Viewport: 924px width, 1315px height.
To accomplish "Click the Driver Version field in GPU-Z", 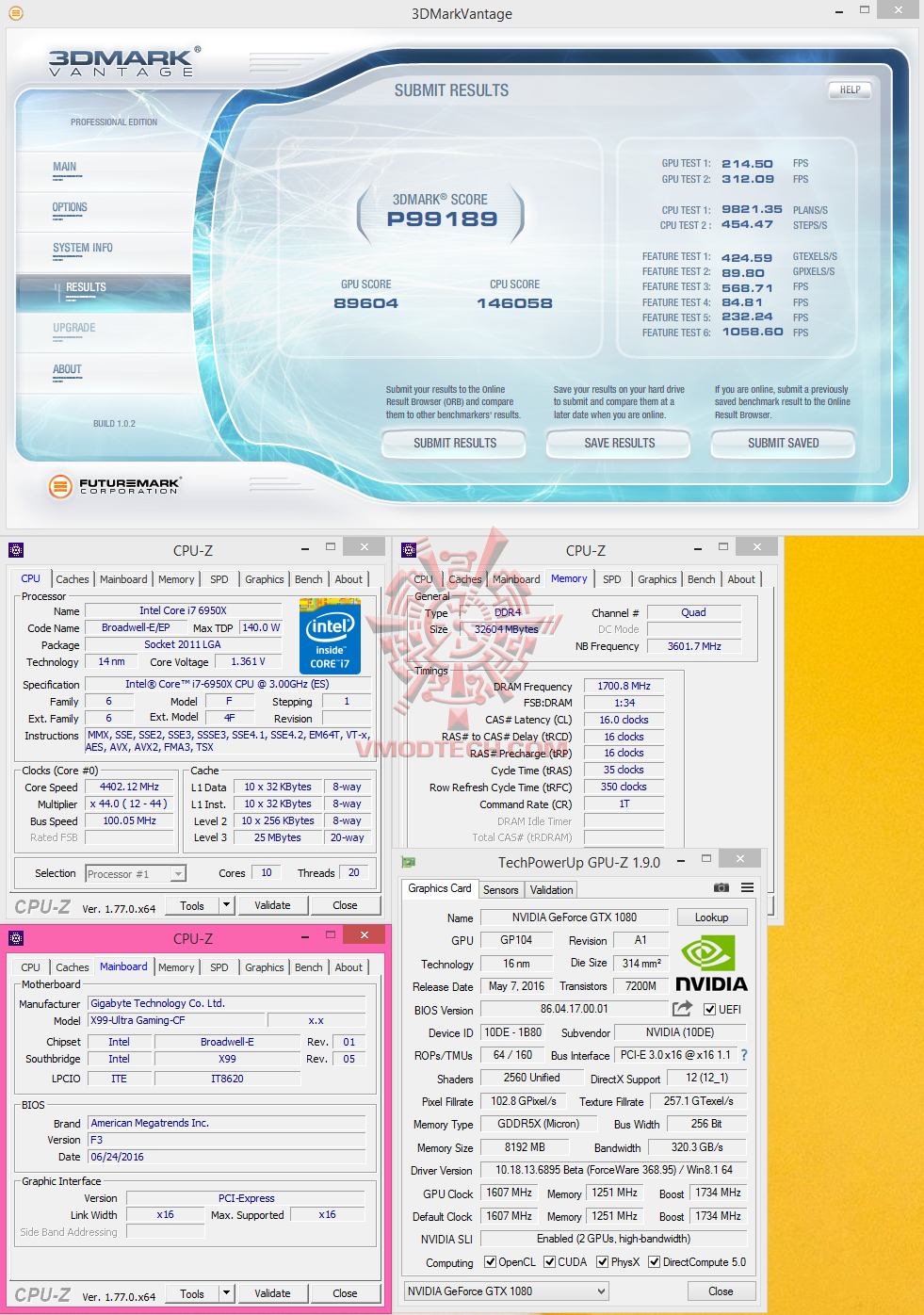I will click(613, 1170).
